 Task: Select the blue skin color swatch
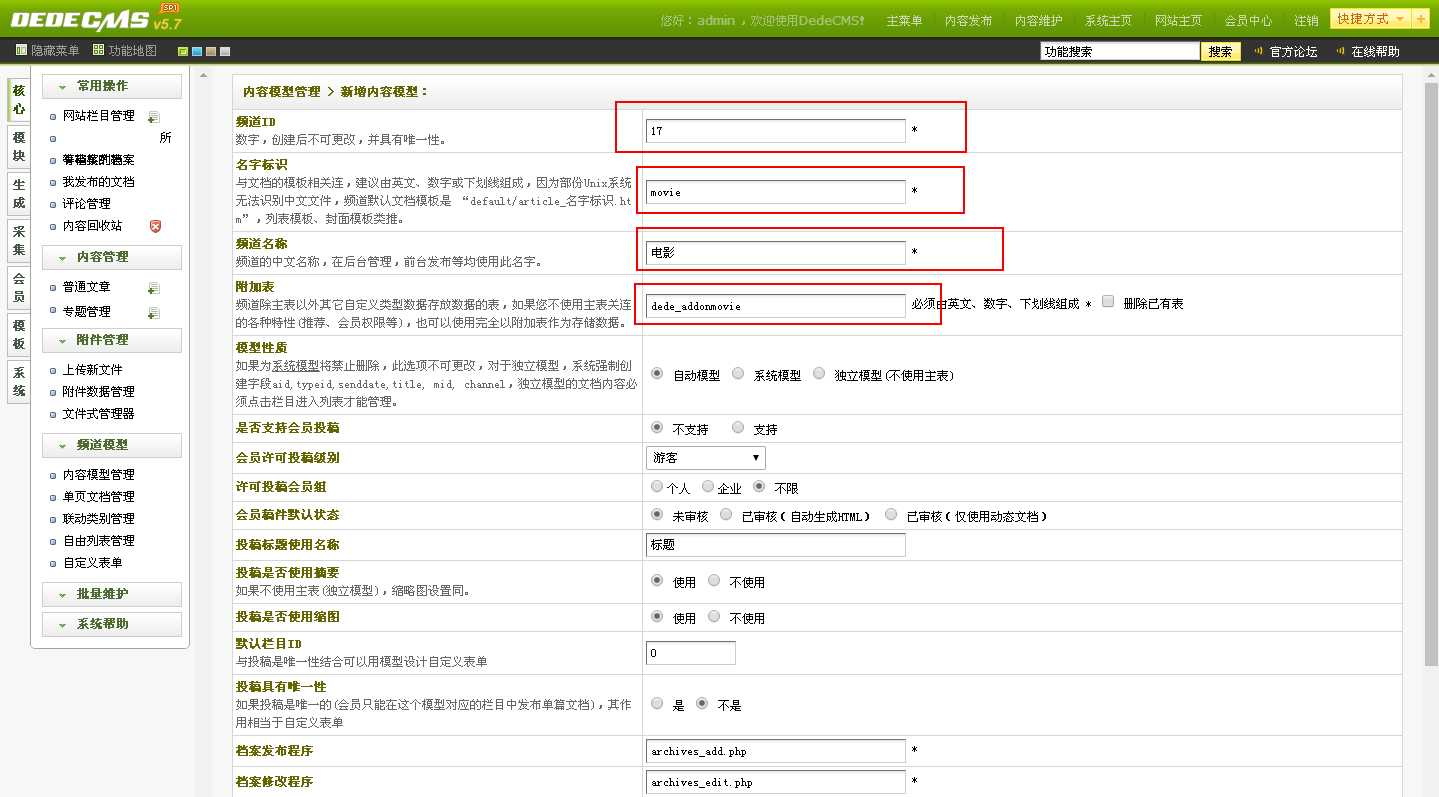(197, 51)
